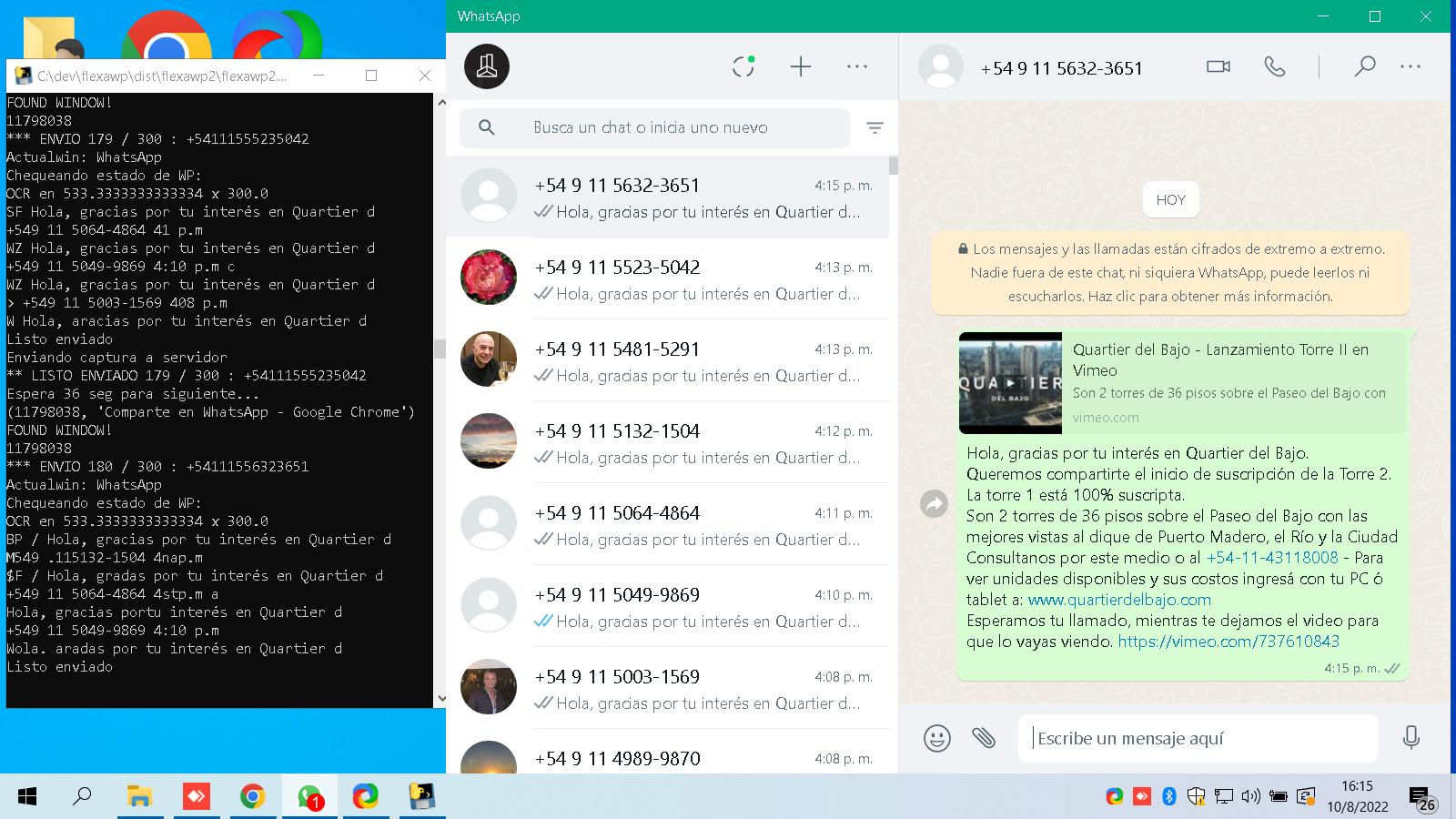
Task: Open the conversation three-dot menu
Action: coord(1410,66)
